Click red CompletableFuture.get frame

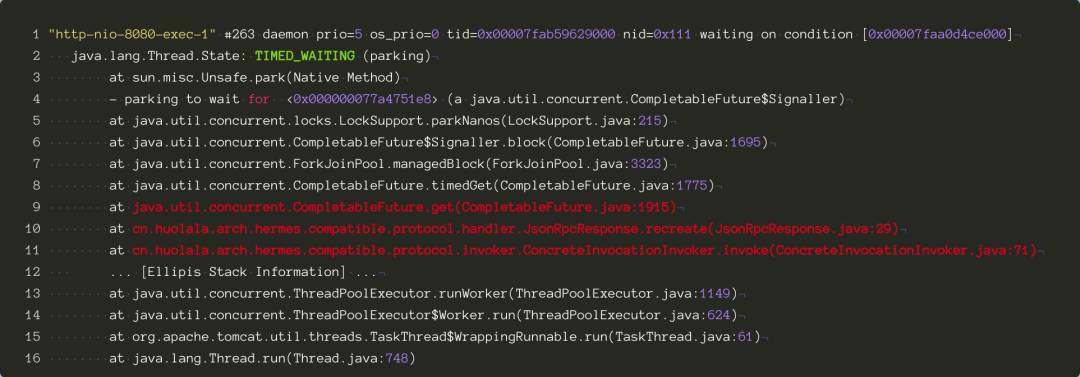(405, 207)
